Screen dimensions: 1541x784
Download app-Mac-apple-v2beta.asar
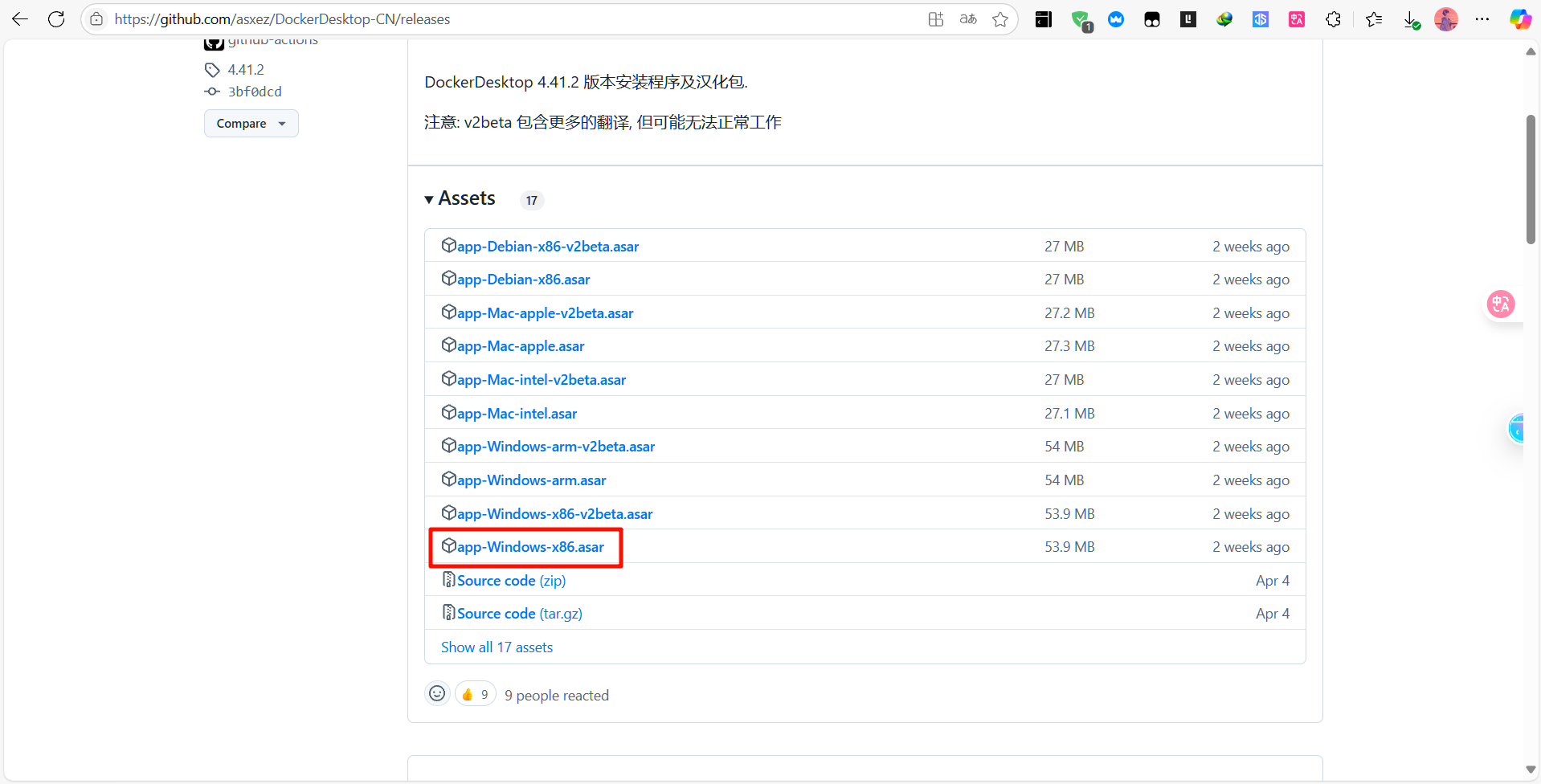click(545, 312)
